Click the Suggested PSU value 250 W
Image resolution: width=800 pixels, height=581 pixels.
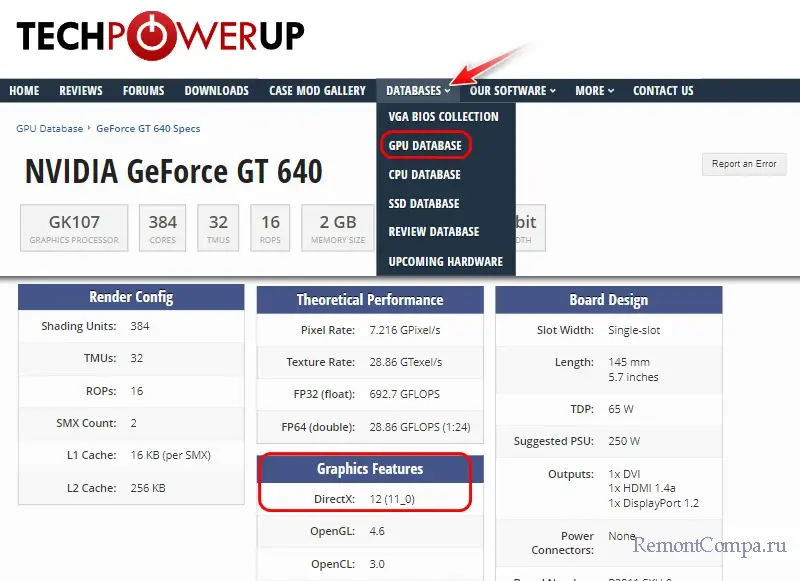[624, 441]
